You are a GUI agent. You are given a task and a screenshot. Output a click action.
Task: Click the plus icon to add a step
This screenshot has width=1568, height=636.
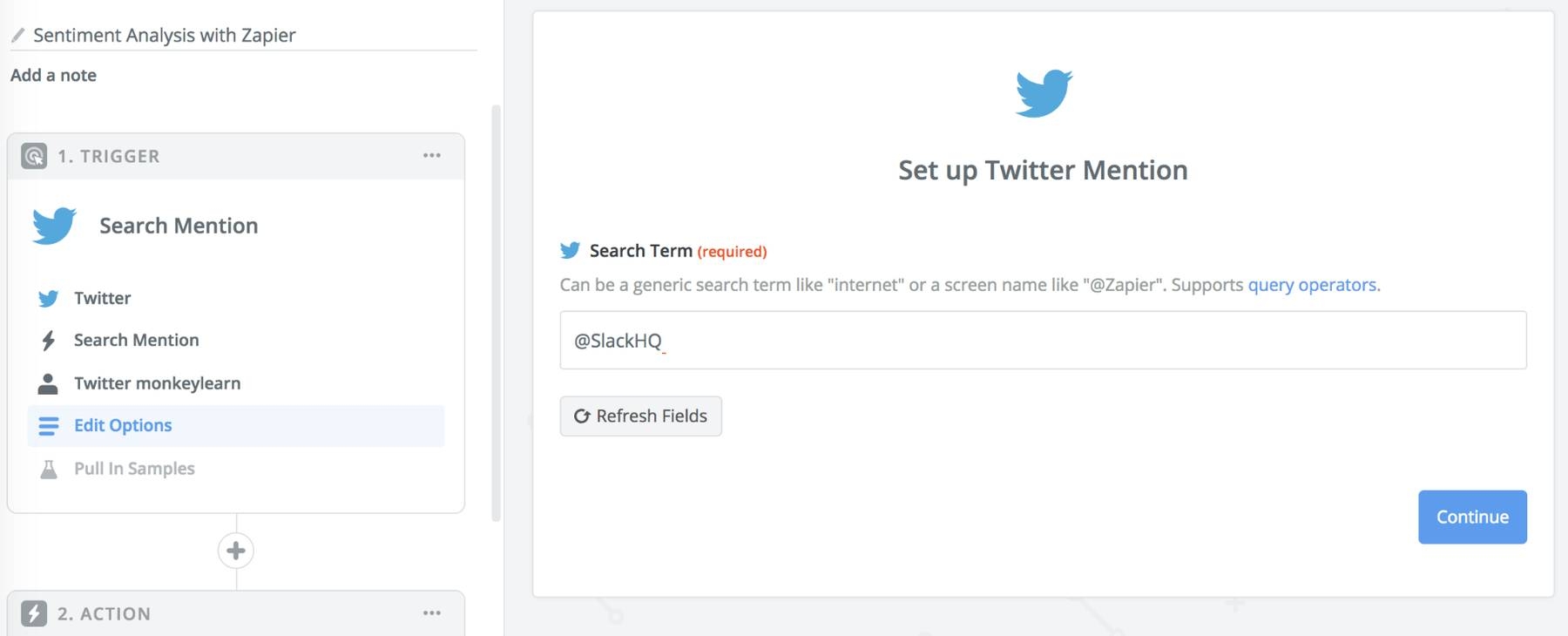pos(235,551)
